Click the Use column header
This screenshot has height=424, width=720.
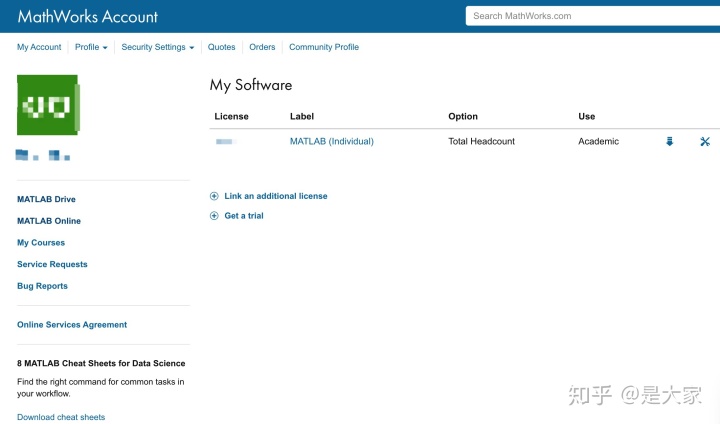point(586,117)
